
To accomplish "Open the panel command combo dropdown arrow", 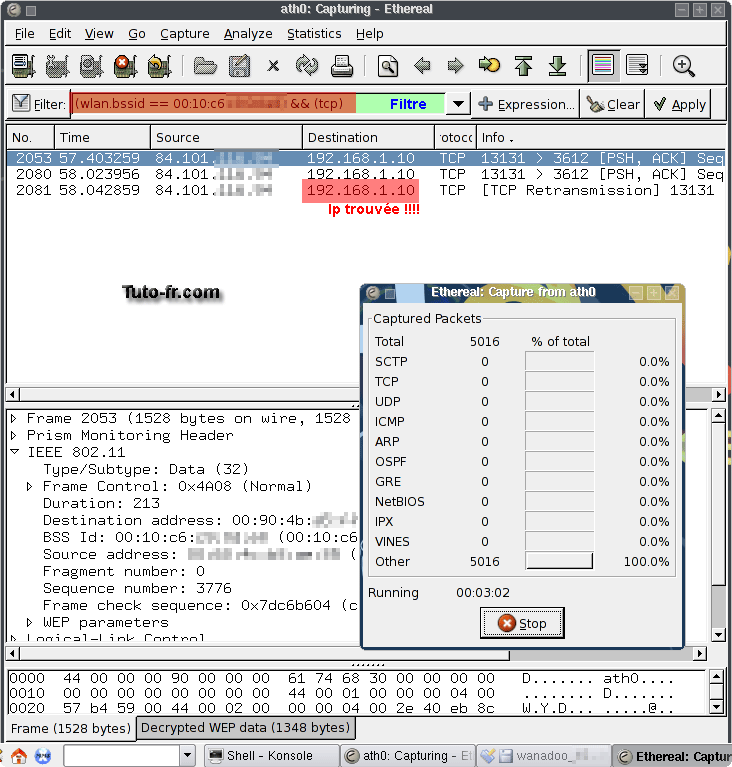I will click(187, 756).
